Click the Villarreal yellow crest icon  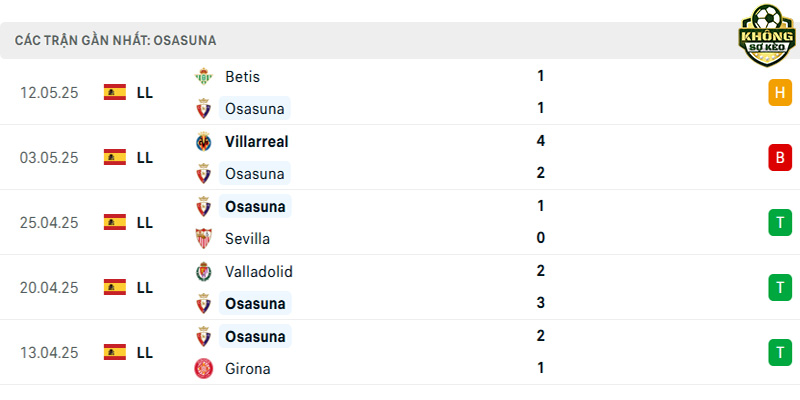pyautogui.click(x=204, y=141)
